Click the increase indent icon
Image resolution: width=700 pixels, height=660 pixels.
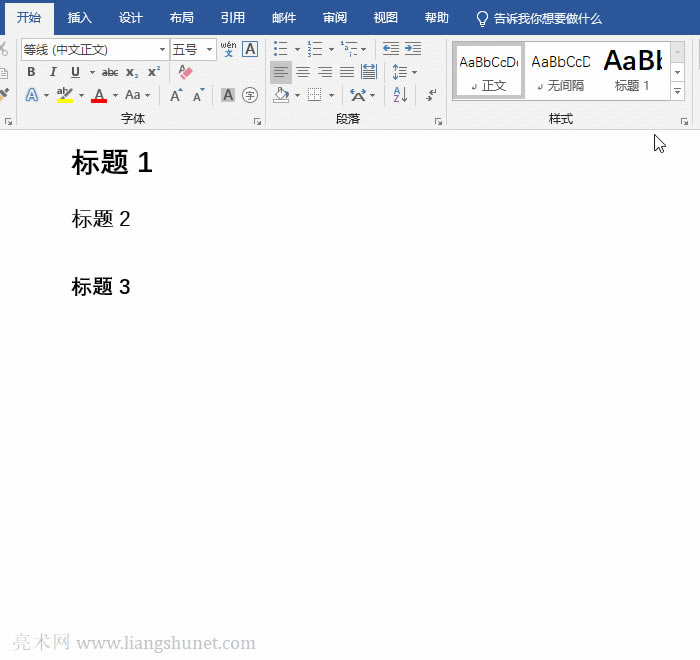click(413, 48)
